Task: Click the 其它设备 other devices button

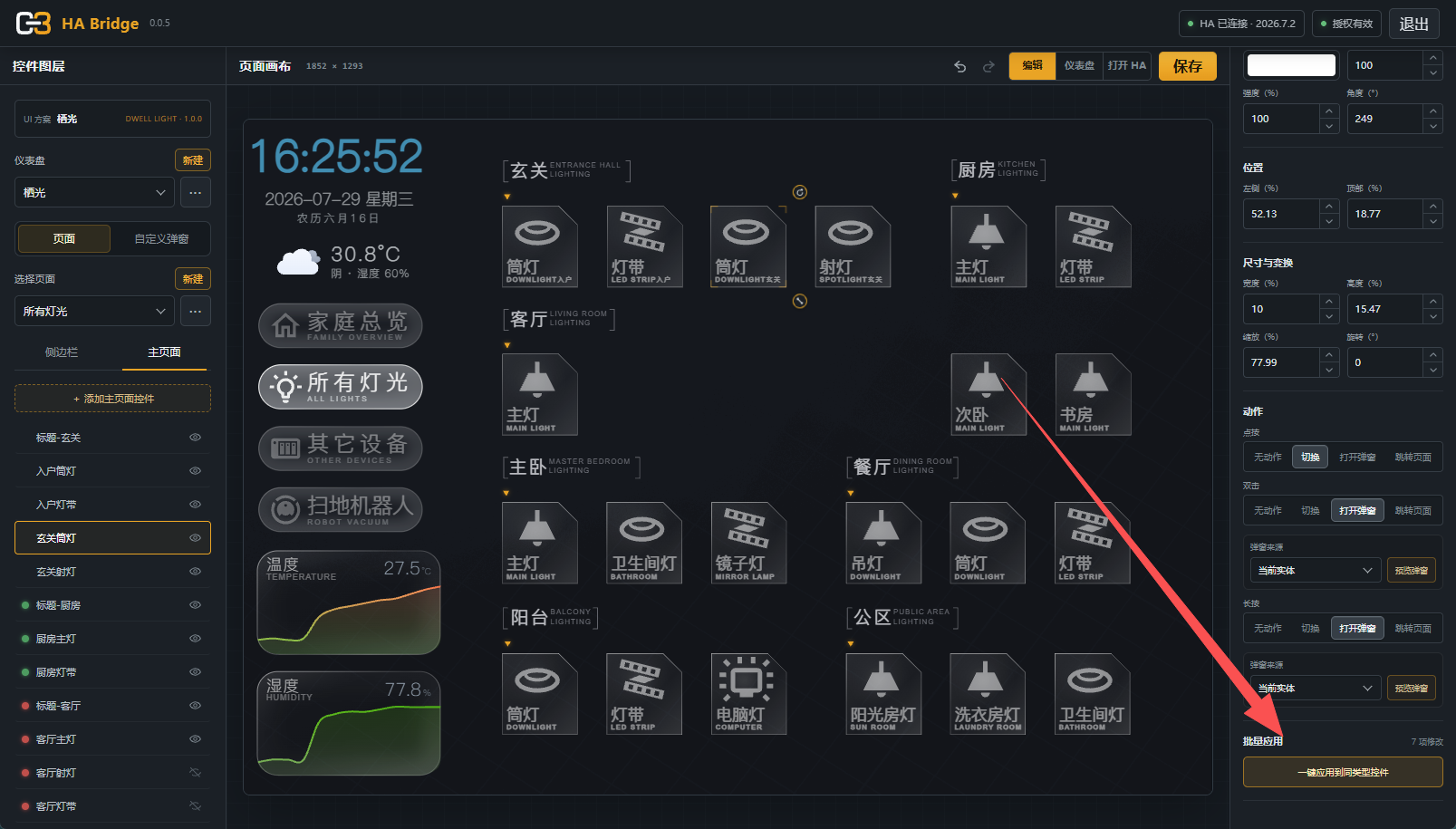Action: (341, 448)
